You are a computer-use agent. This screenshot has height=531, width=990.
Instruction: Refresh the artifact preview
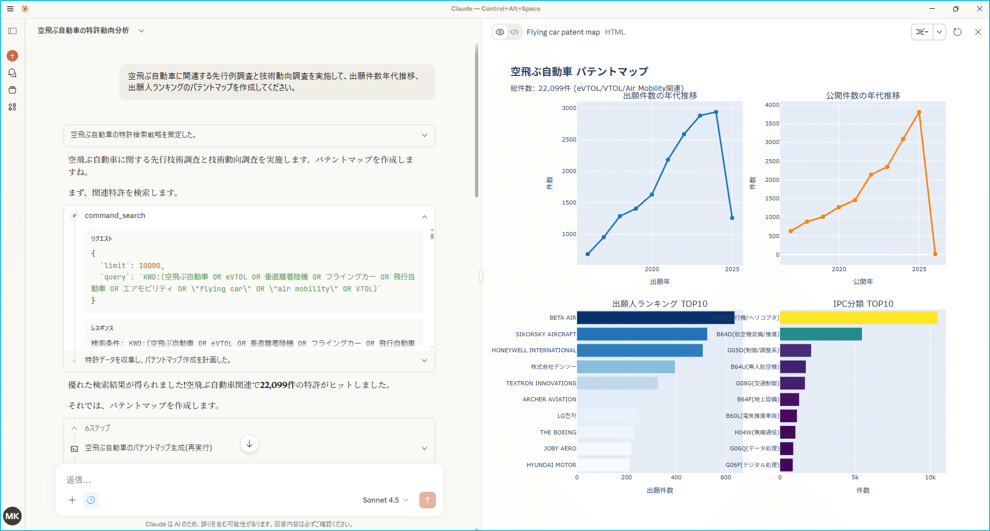958,32
